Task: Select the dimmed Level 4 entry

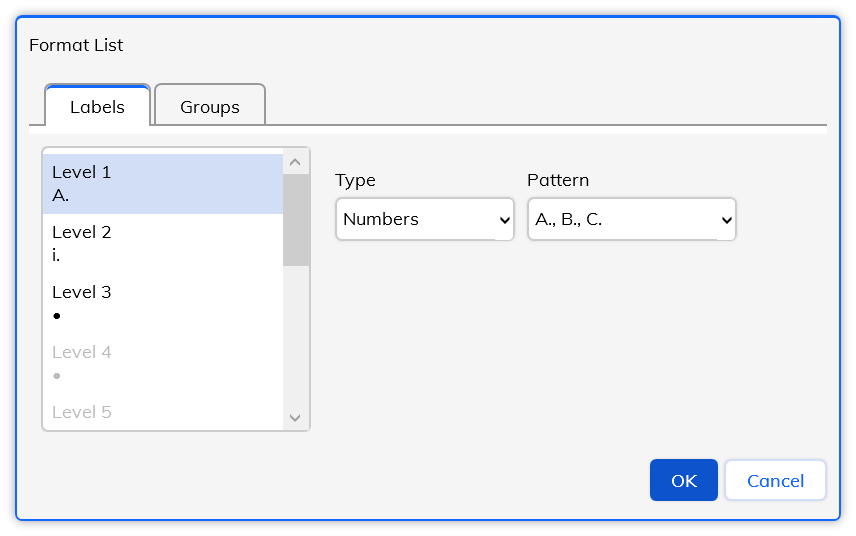Action: tap(163, 364)
